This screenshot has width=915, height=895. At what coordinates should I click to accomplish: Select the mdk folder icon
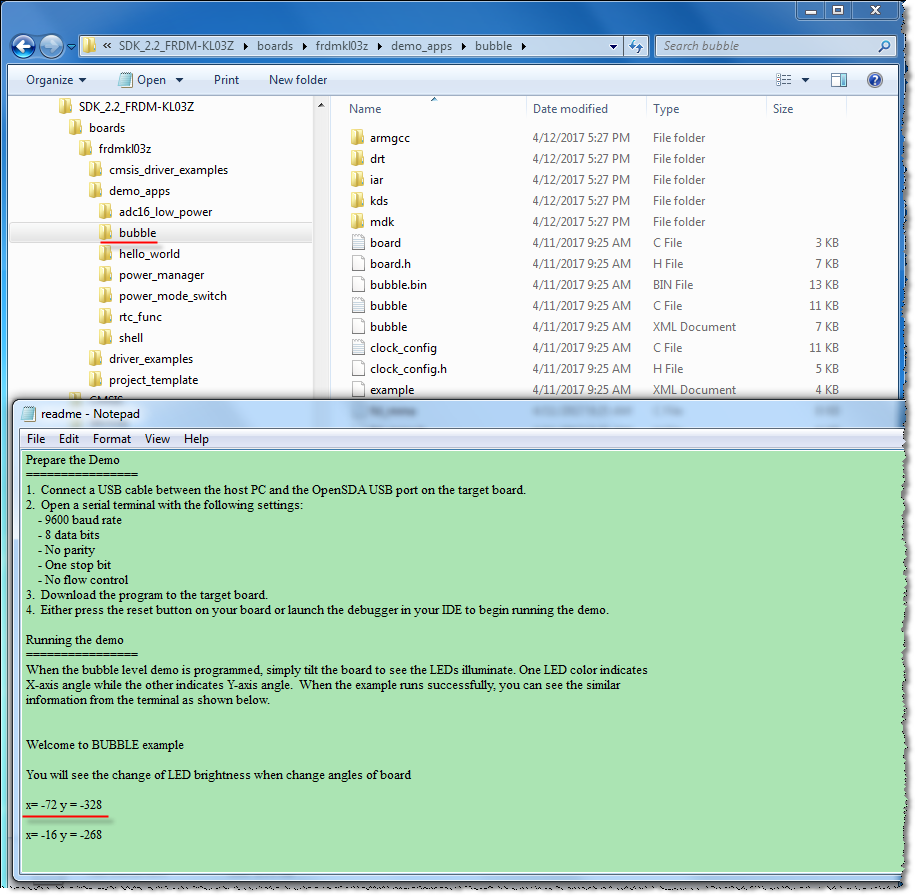358,222
